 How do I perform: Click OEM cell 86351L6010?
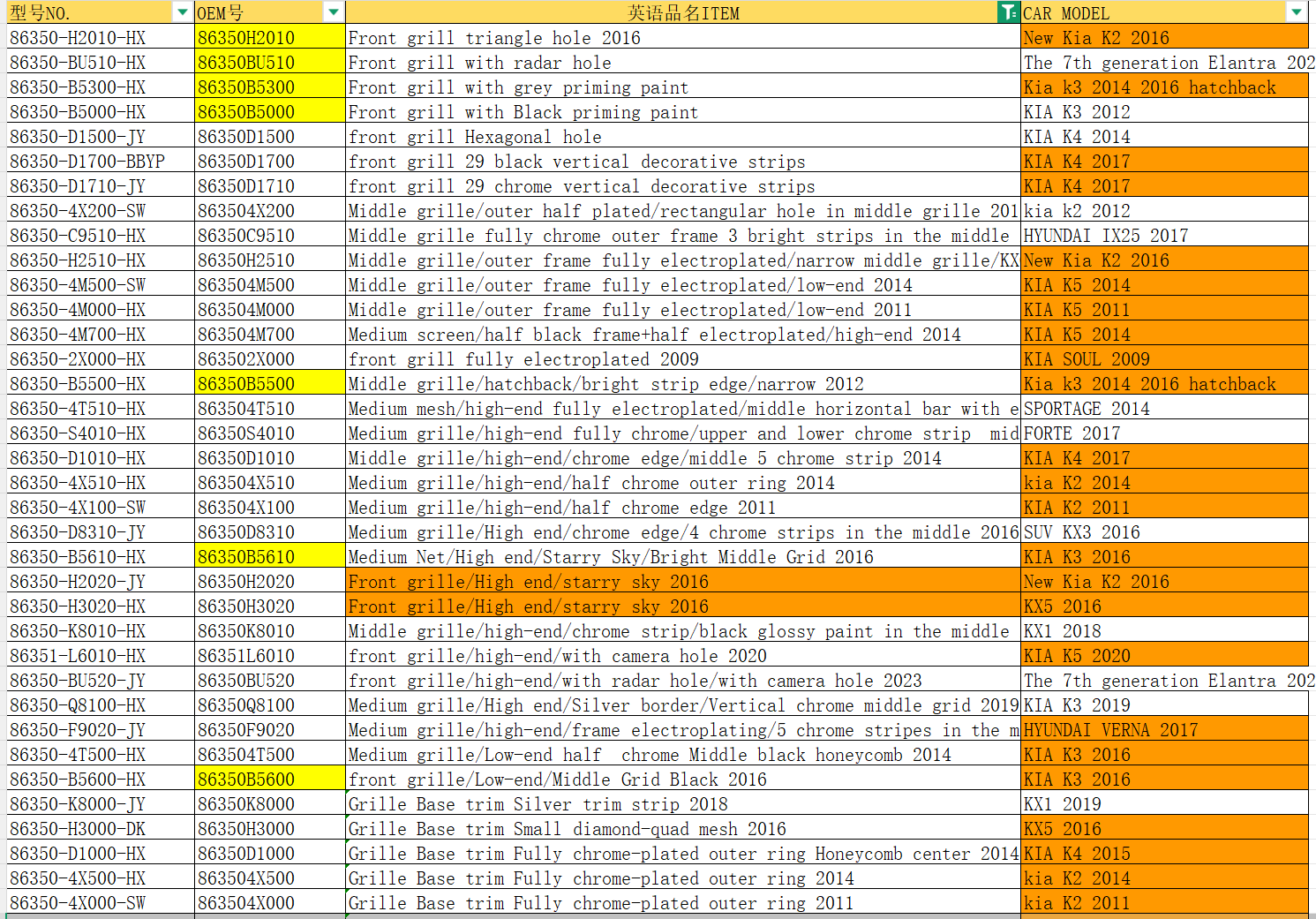269,656
